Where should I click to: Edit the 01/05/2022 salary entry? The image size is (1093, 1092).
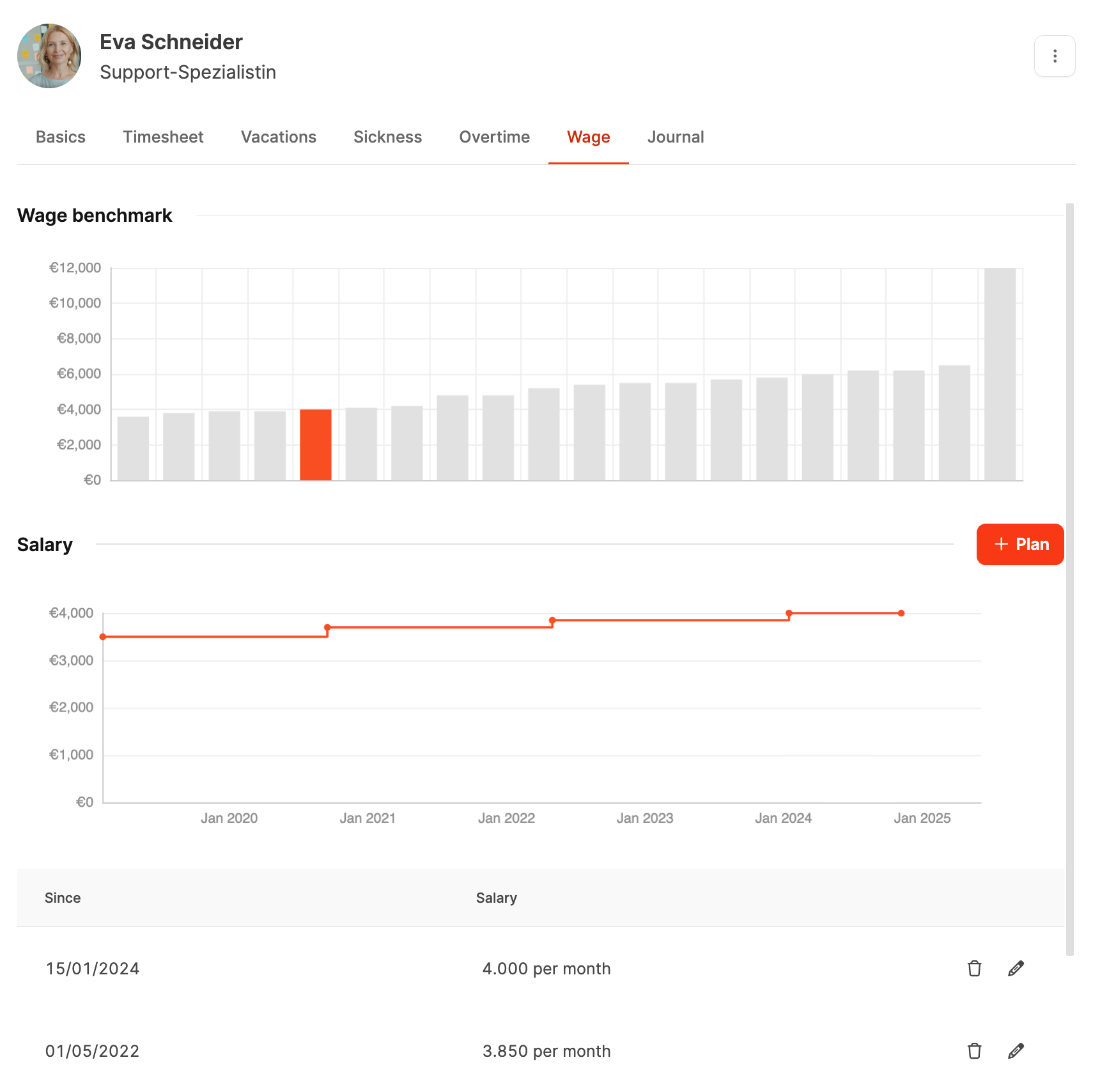coord(1016,1051)
